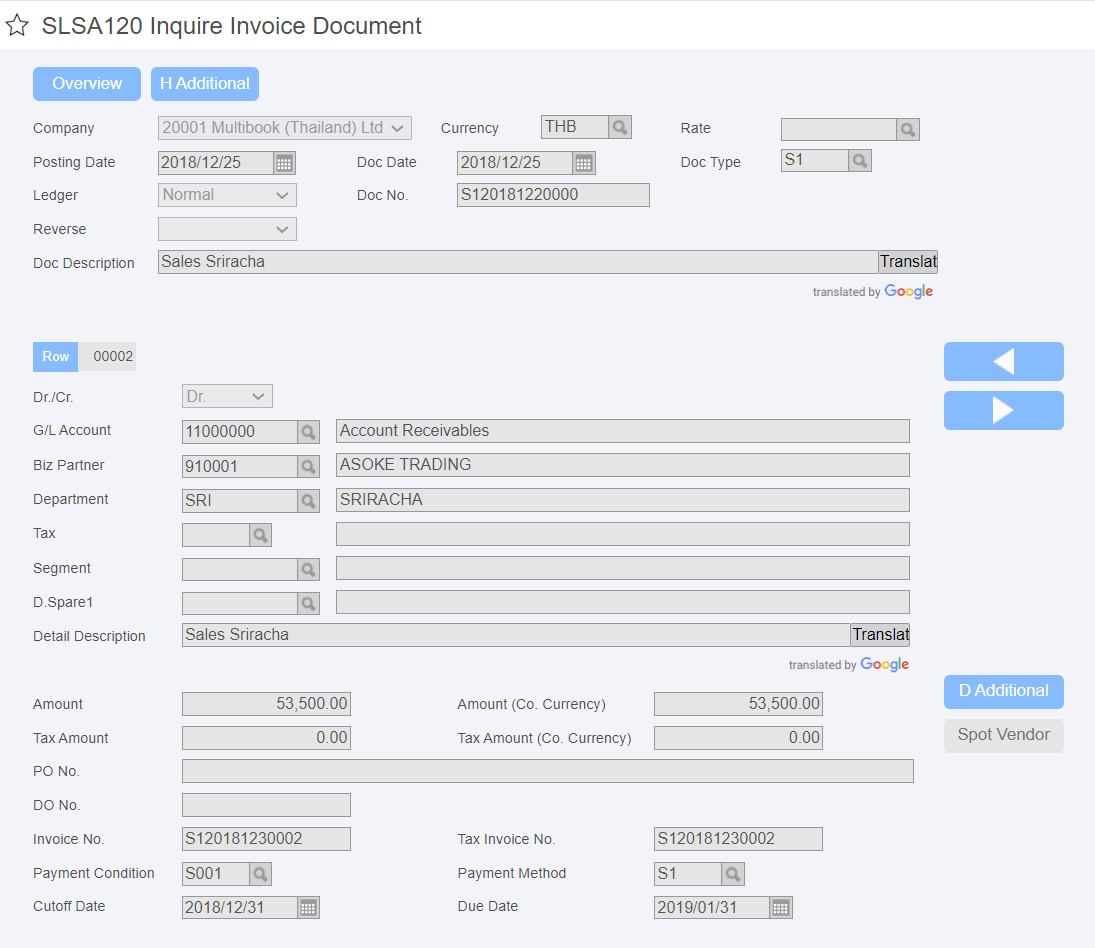Click the ASOKE TRADING name field
The width and height of the screenshot is (1095, 948).
(x=622, y=465)
